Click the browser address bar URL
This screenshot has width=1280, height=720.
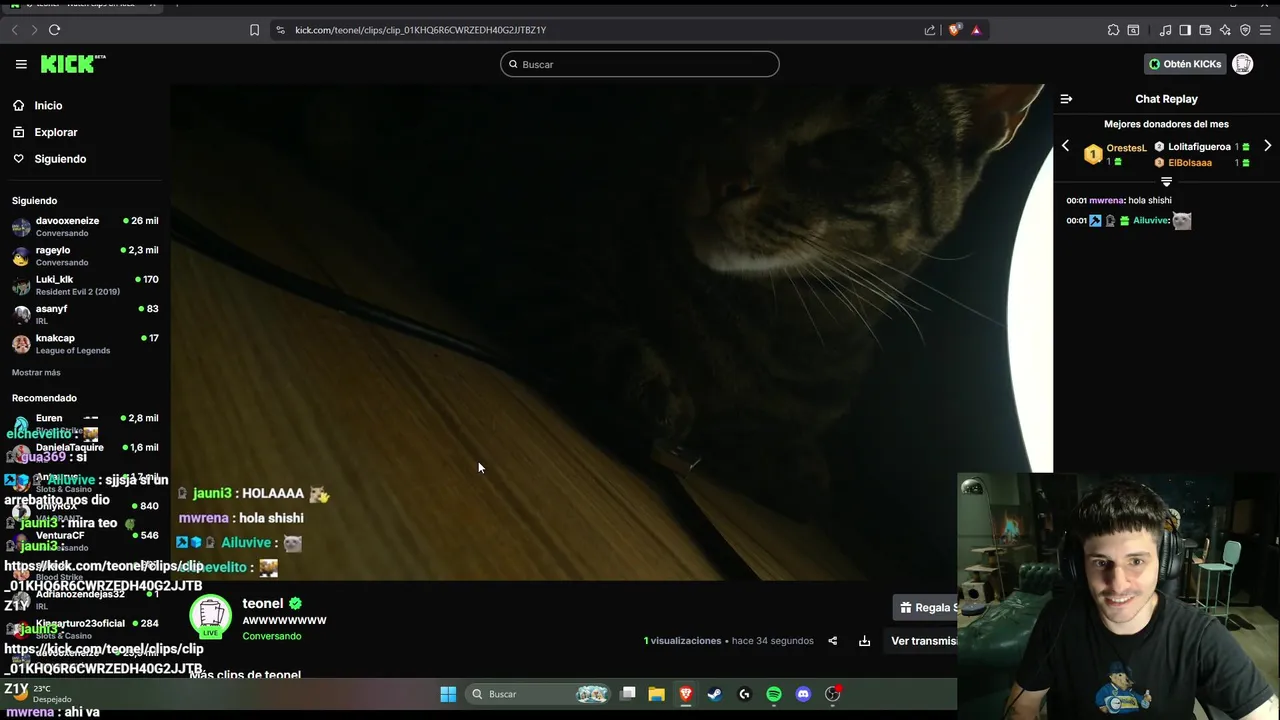click(420, 30)
